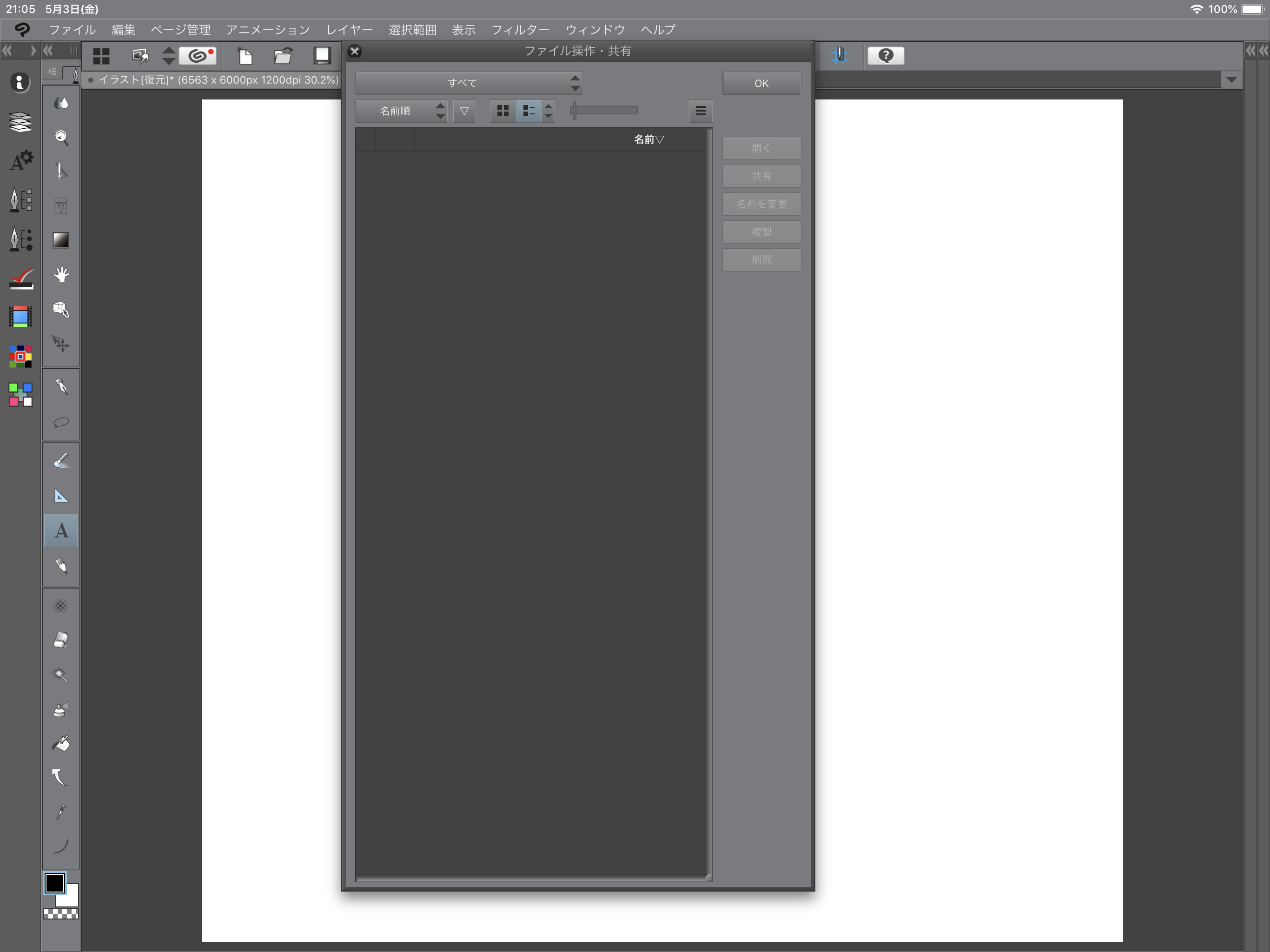The image size is (1270, 952).
Task: Select the Move (hand) tool
Action: 61,275
